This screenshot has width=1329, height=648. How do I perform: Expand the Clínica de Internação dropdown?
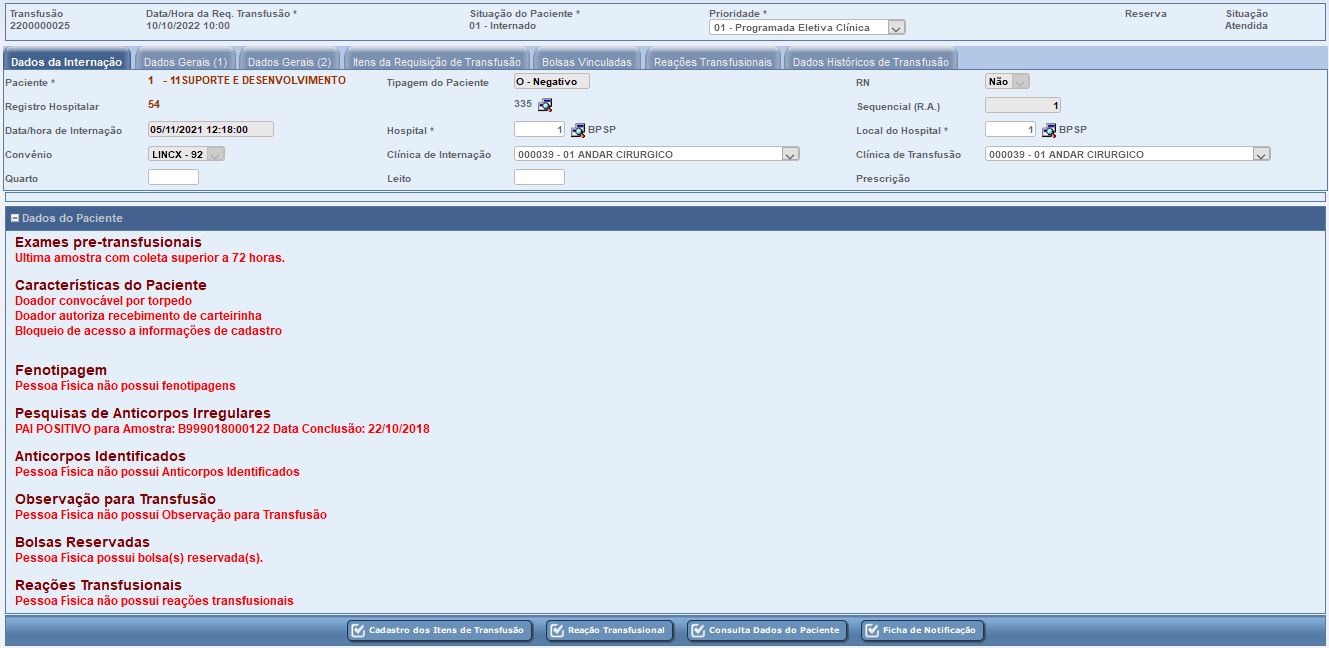[x=790, y=155]
